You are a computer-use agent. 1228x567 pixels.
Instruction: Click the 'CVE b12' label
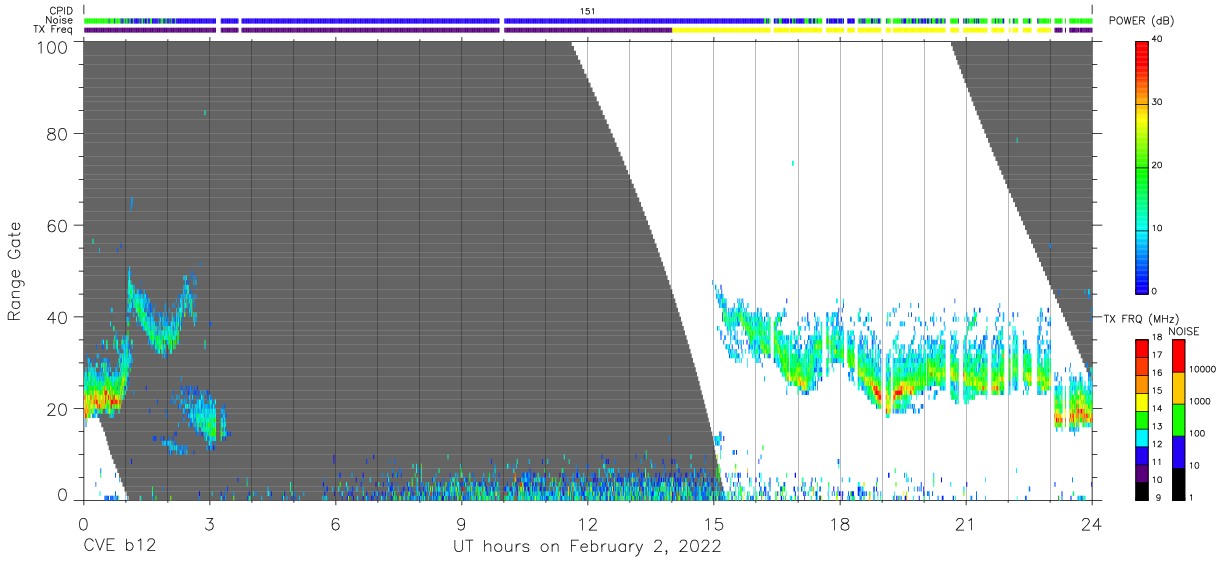click(x=118, y=547)
